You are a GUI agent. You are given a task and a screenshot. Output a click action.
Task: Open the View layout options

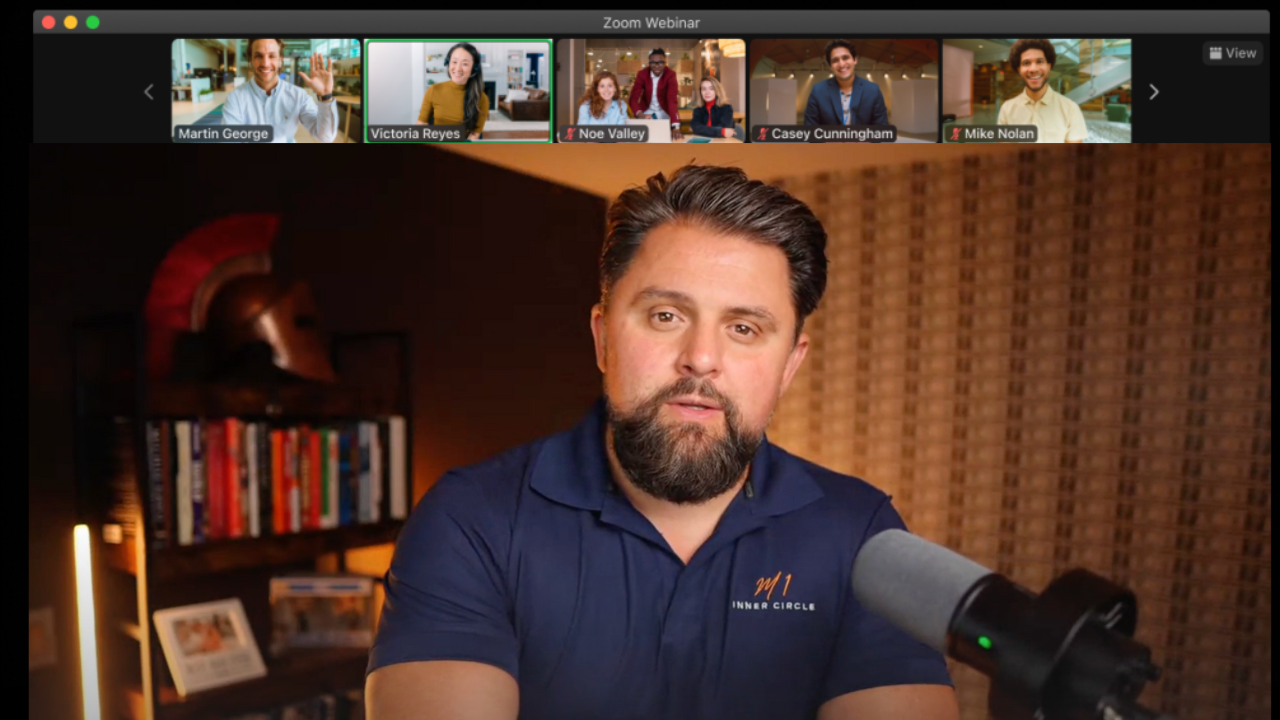1232,53
